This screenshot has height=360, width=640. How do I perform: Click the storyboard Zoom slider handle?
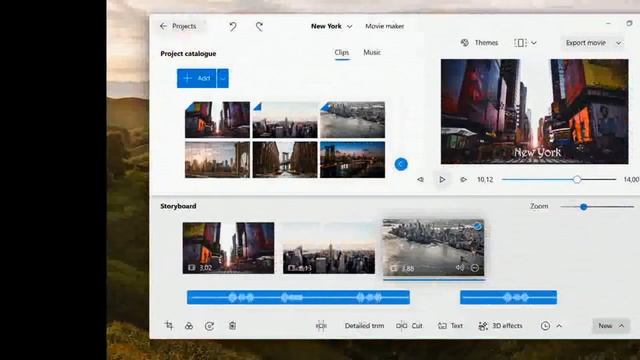pyautogui.click(x=584, y=207)
